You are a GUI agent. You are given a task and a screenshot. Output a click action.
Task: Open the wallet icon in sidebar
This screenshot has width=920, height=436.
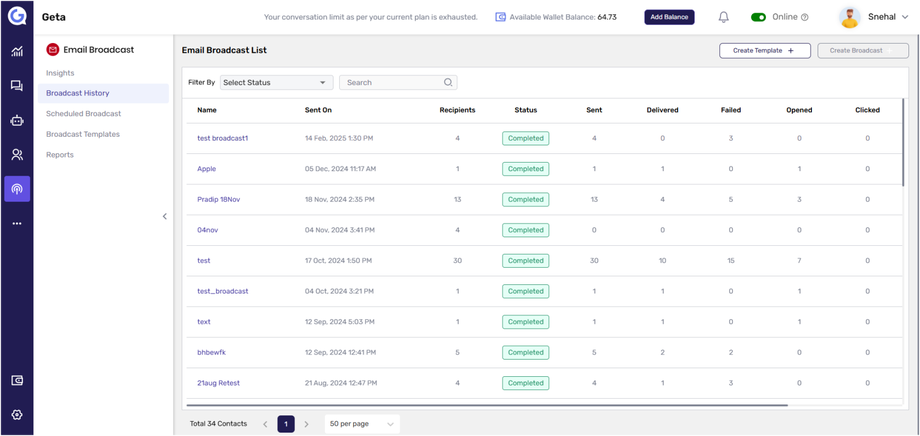click(x=17, y=381)
